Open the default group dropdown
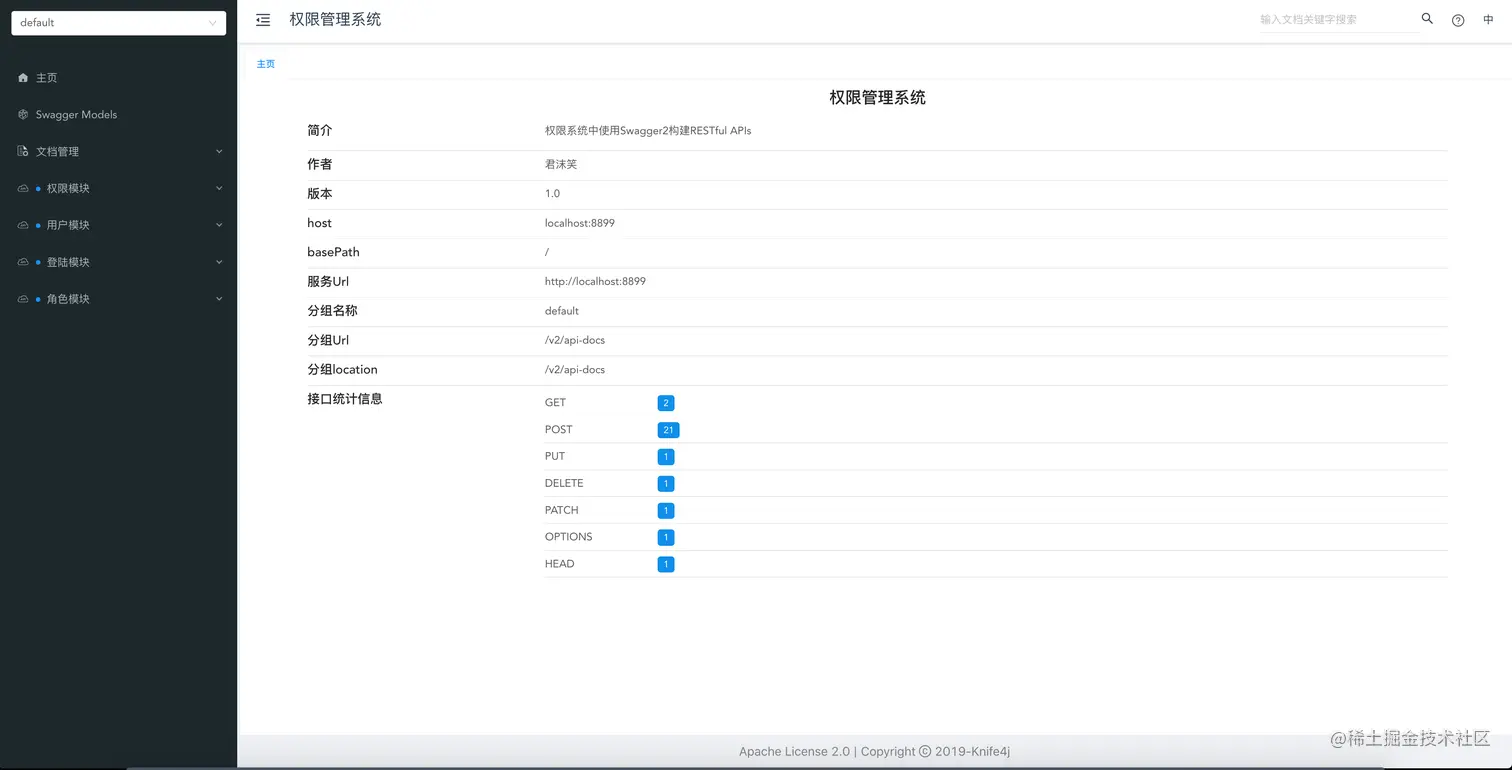Screen dimensions: 1512x770 pos(118,23)
